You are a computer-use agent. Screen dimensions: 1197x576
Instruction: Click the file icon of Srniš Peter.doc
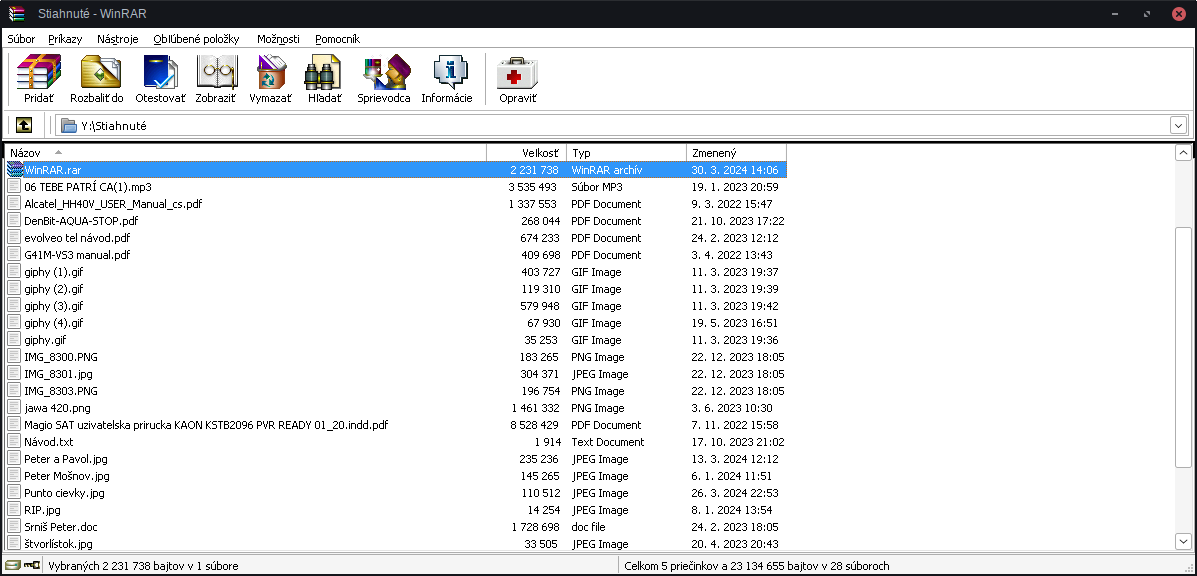(14, 527)
